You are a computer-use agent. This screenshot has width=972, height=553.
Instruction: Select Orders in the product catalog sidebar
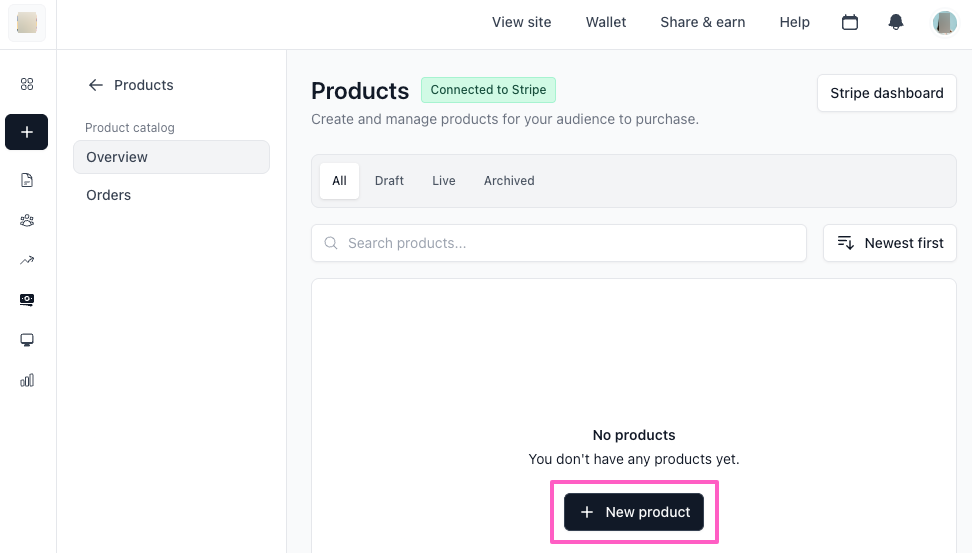(x=109, y=195)
